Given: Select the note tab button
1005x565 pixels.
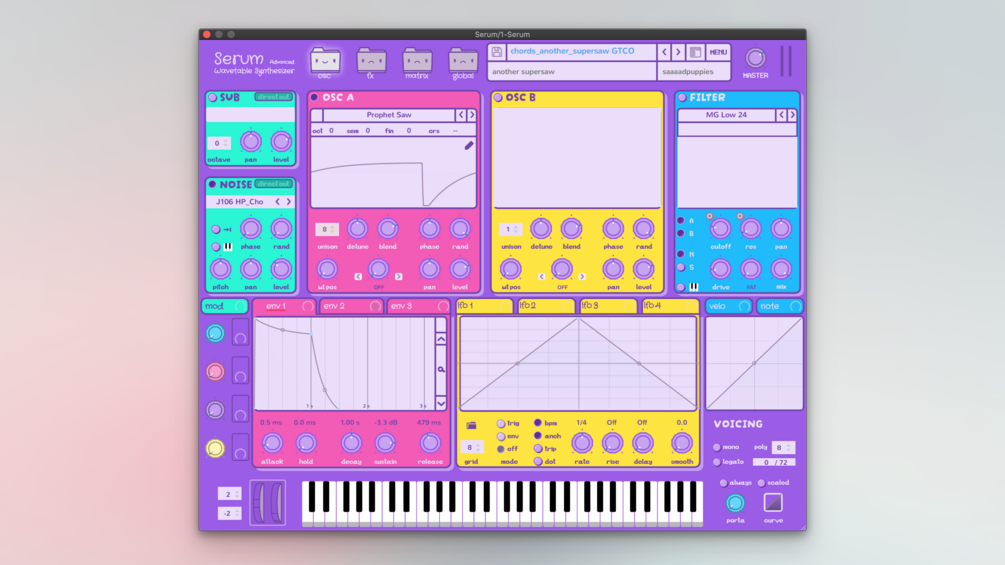Looking at the screenshot, I should (x=779, y=306).
